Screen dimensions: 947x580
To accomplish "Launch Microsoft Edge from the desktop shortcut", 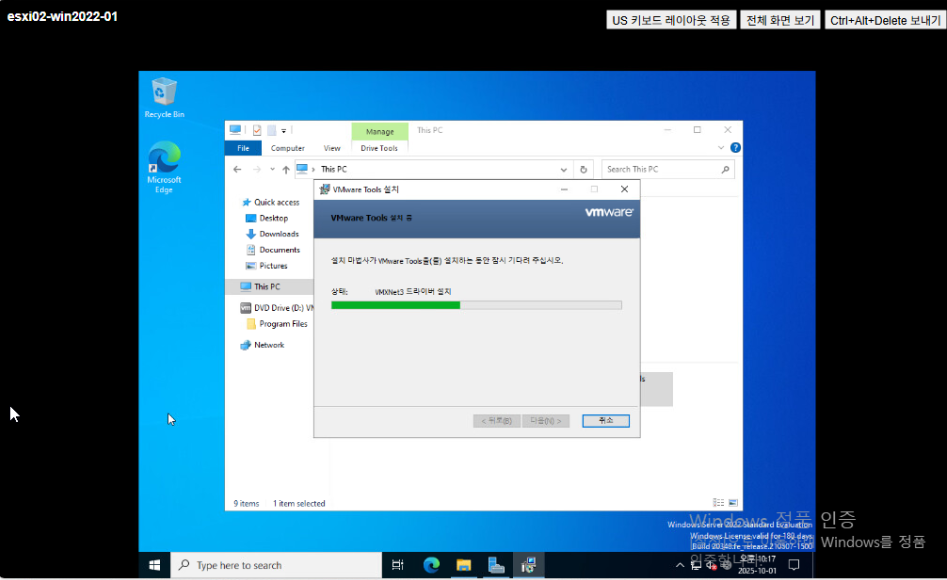I will point(164,167).
